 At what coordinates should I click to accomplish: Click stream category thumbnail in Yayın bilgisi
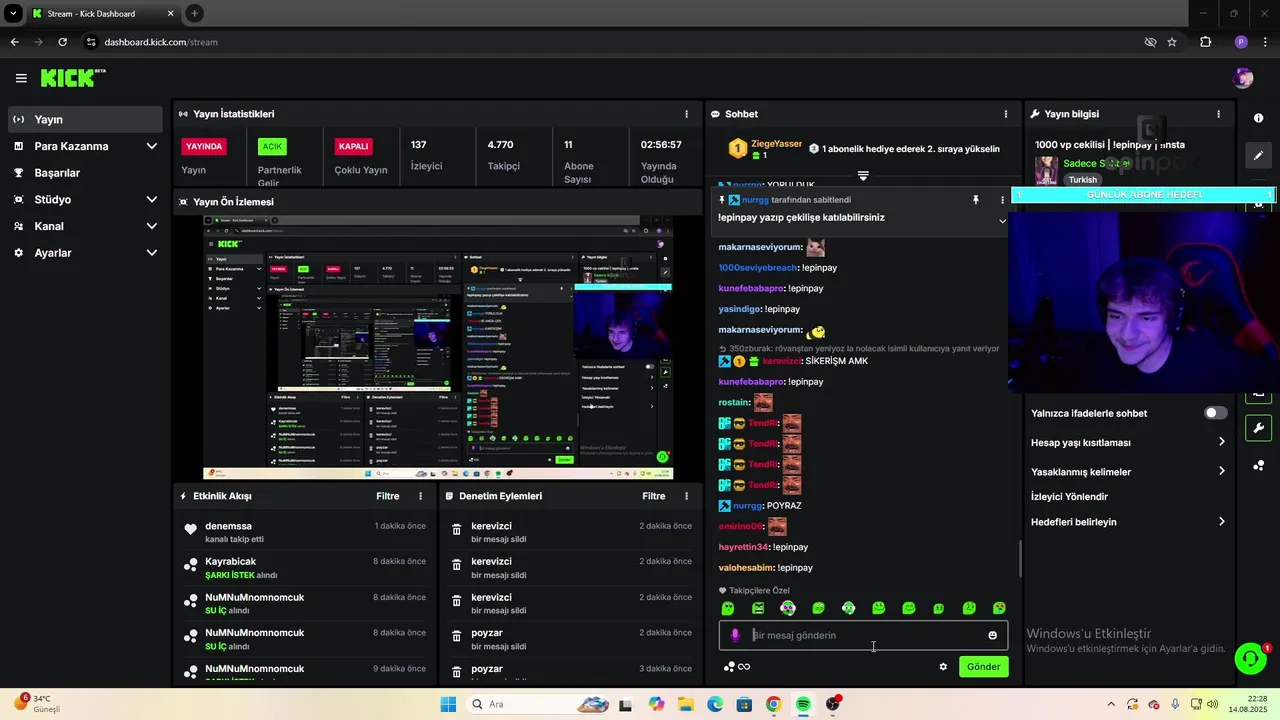tap(1046, 170)
